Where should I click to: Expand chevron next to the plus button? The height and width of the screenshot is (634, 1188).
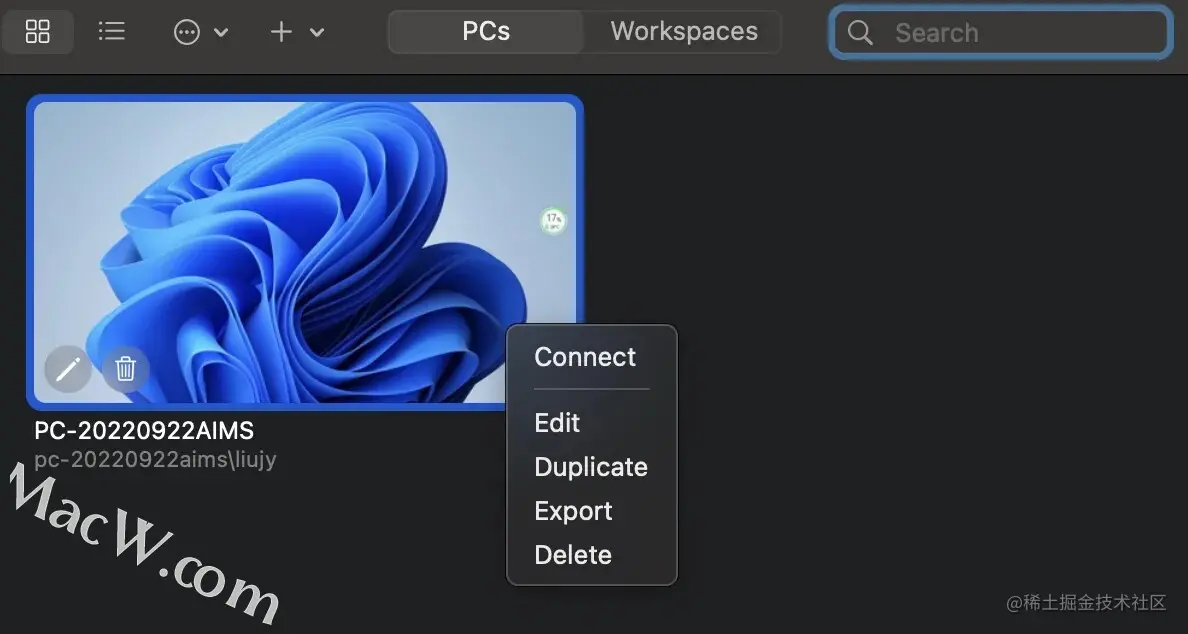tap(317, 33)
